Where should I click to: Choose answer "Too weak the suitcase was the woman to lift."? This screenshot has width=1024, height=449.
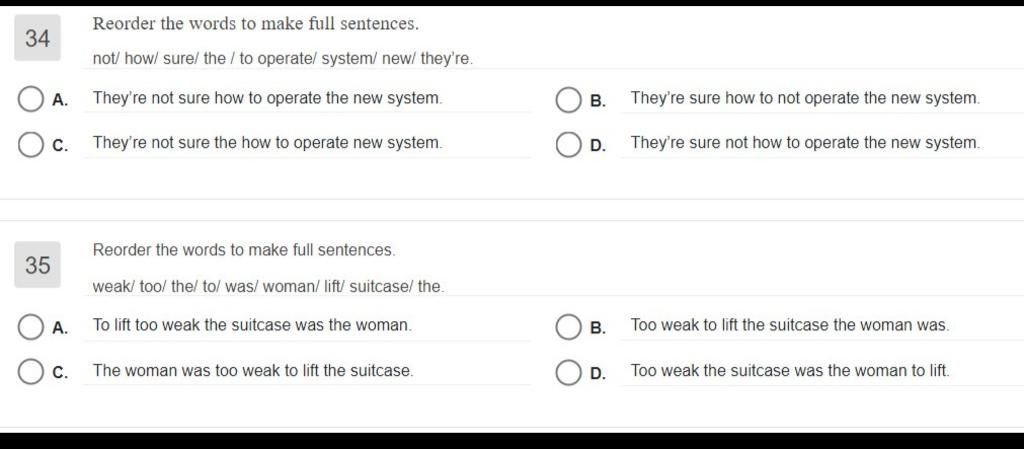click(790, 371)
